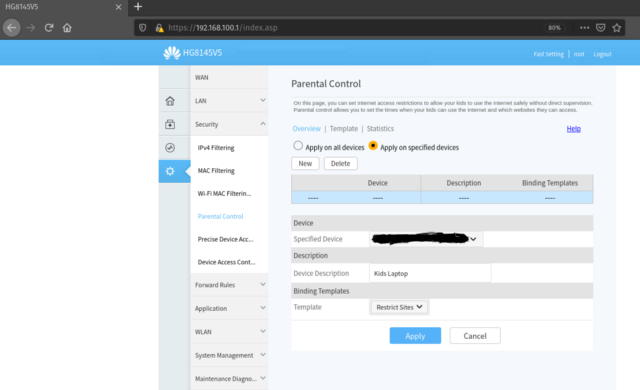Open the page actions three-dot menu
The image size is (640, 390).
click(584, 28)
